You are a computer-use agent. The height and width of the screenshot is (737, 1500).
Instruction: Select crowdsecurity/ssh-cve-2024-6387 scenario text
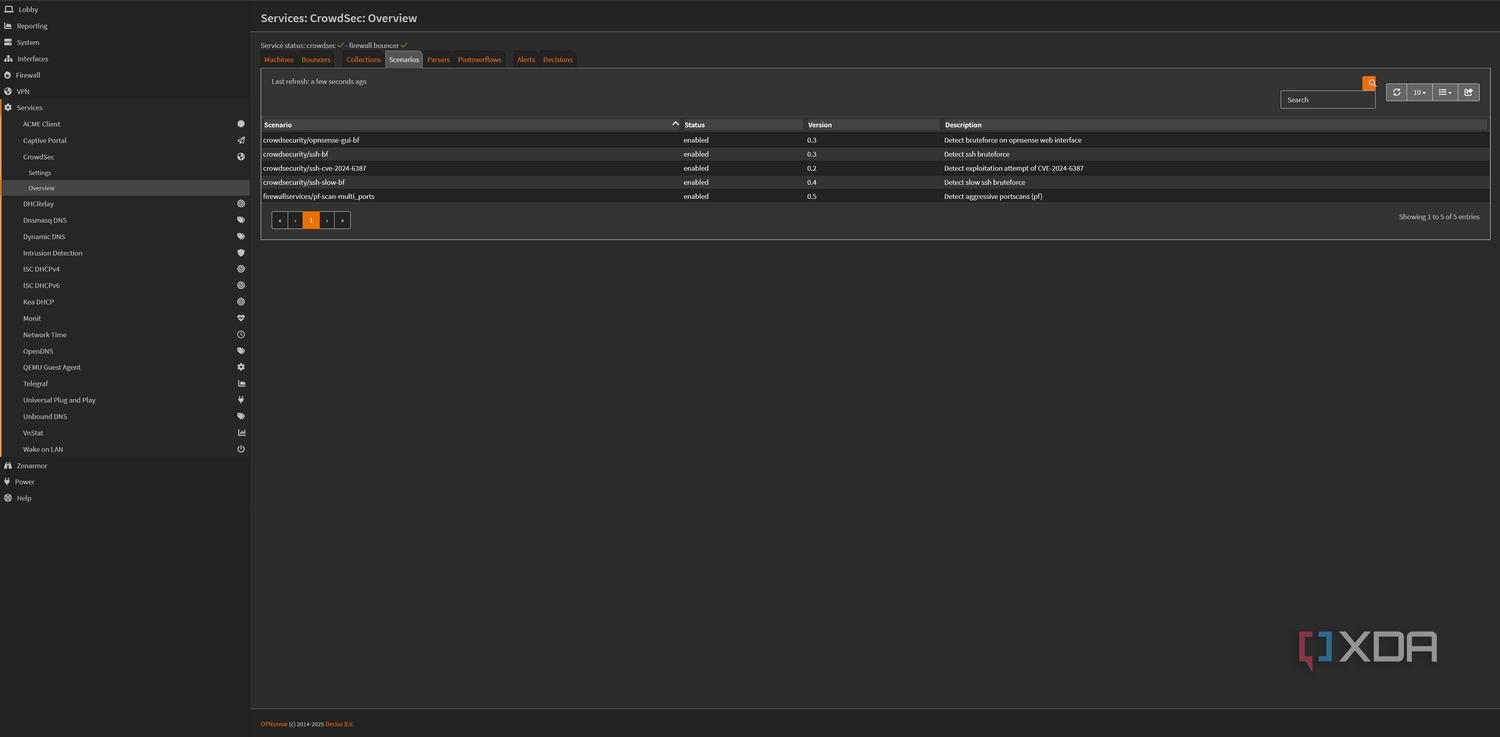pyautogui.click(x=315, y=168)
